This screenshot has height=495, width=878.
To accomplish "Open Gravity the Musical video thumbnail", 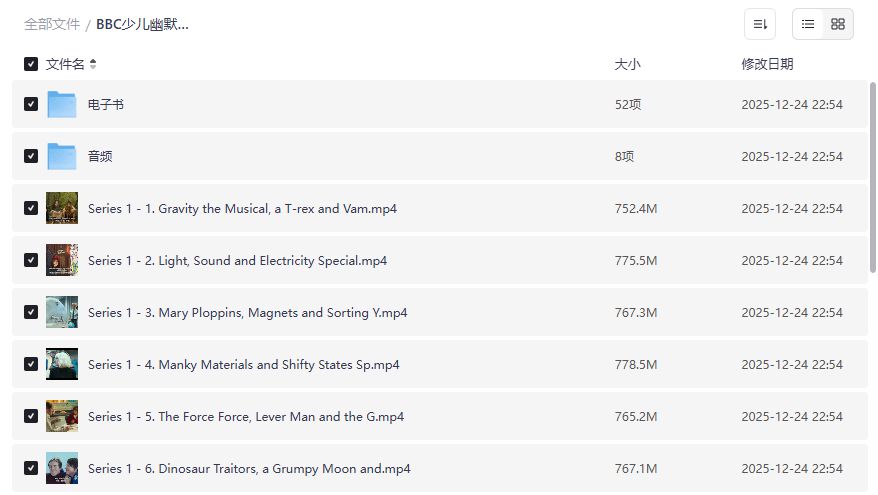I will tap(62, 208).
